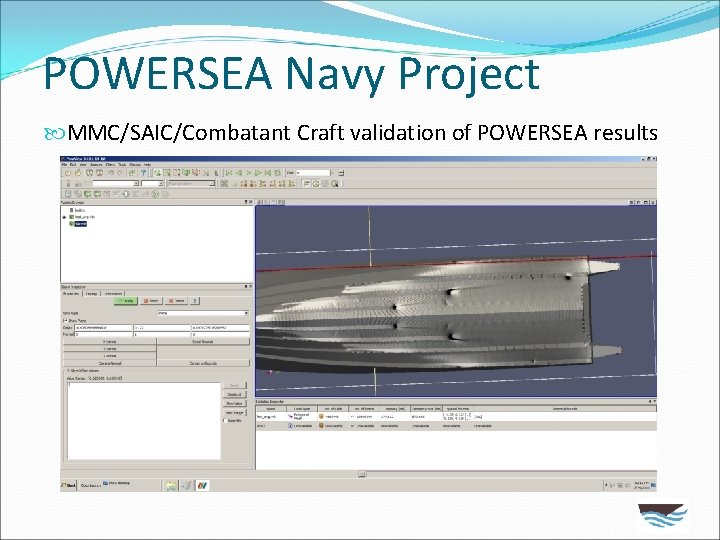Open the vector component dropdown
720x540 pixels.
[152, 184]
